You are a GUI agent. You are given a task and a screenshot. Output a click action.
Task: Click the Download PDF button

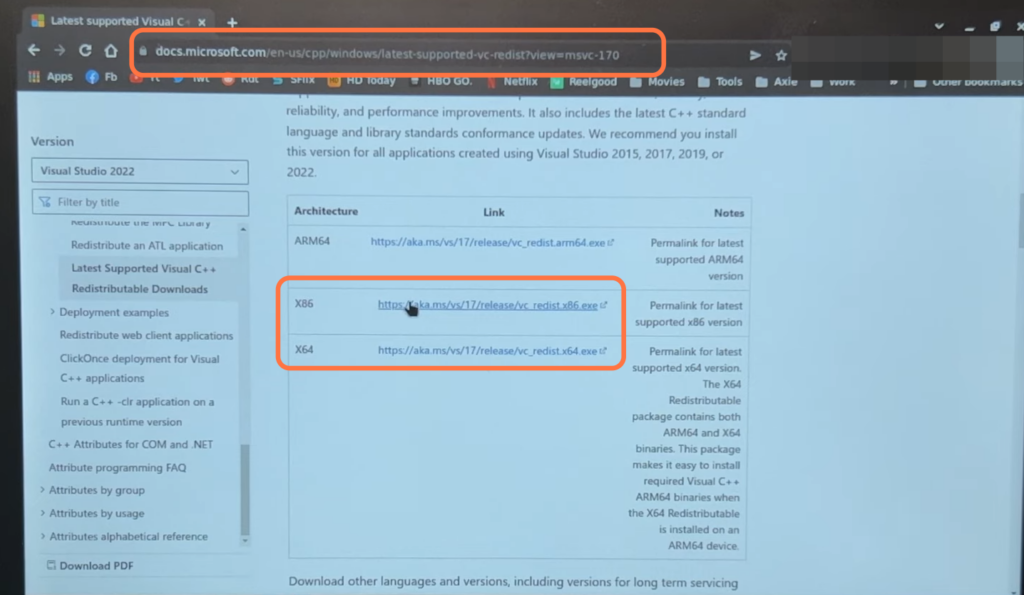(x=90, y=566)
